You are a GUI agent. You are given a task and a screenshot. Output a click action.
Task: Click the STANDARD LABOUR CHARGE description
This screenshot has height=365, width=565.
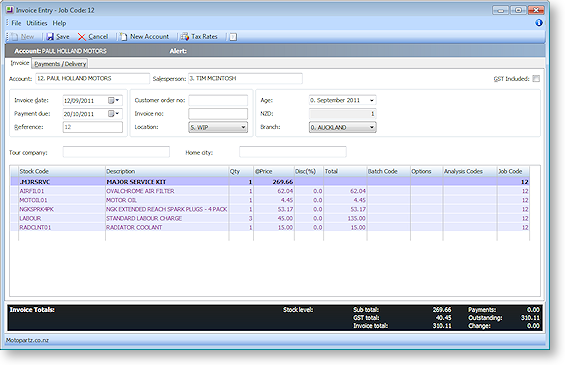(144, 218)
